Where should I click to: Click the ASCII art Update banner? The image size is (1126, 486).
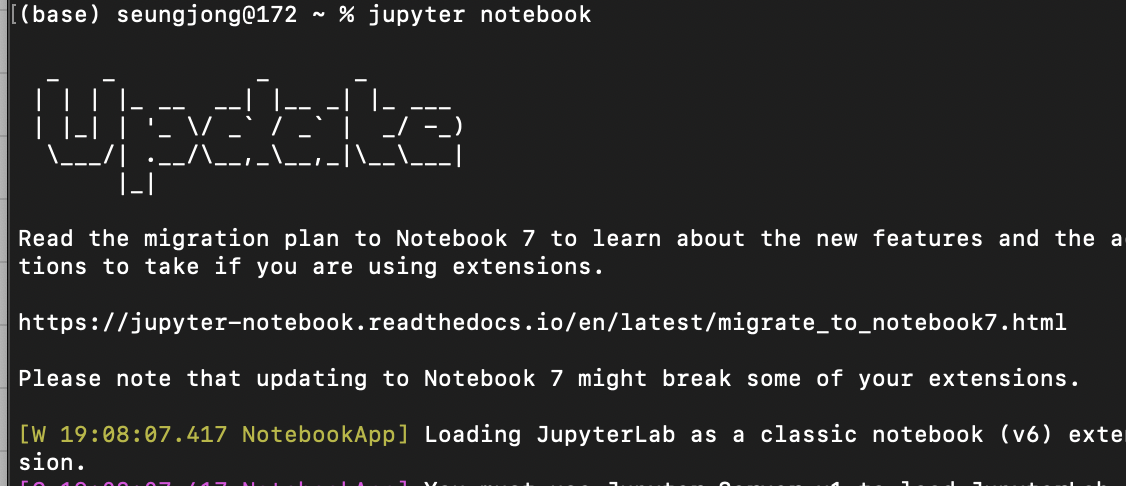[x=249, y=134]
